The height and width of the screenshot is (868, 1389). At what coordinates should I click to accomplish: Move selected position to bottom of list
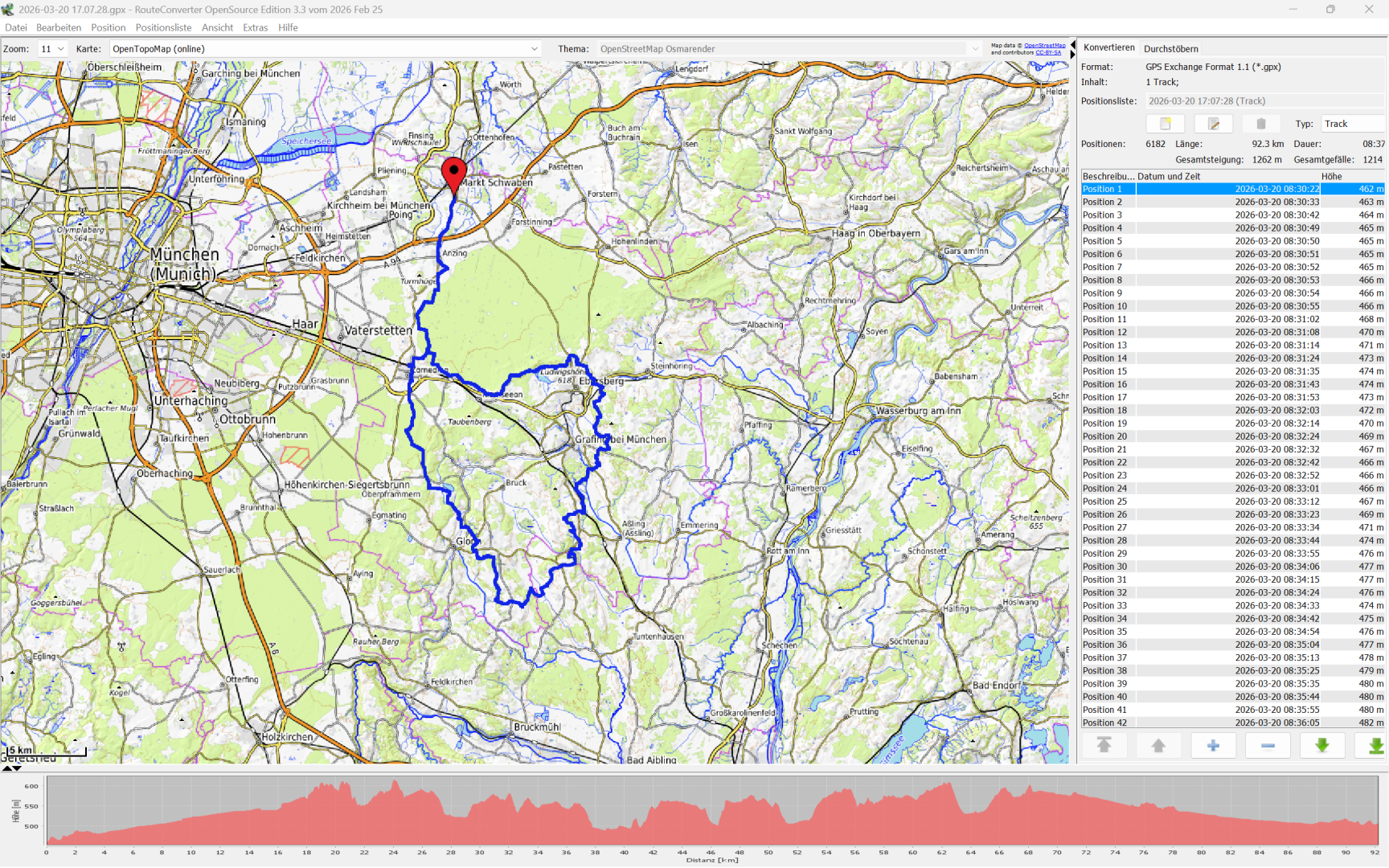tap(1375, 746)
